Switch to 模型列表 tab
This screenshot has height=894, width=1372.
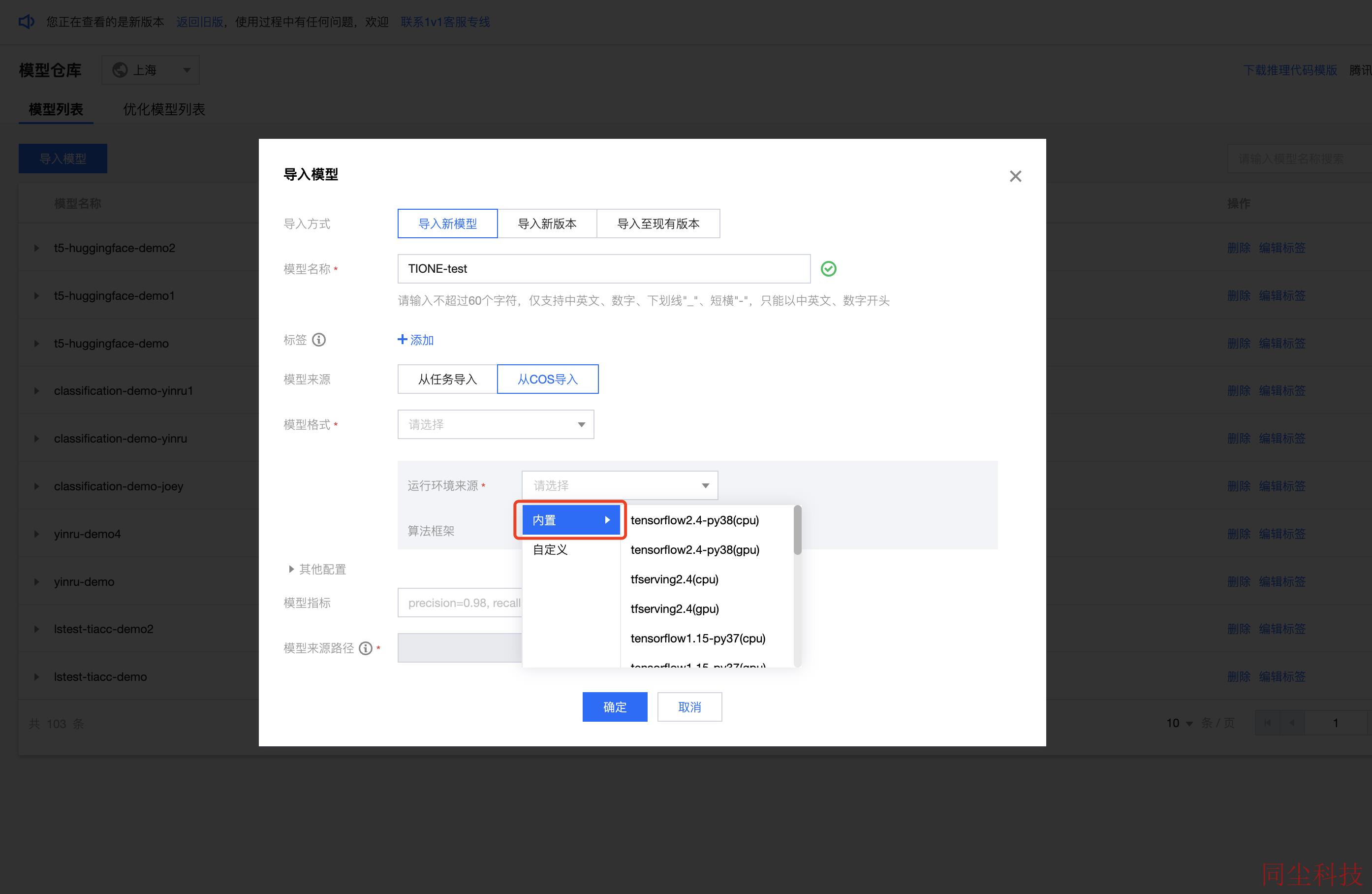56,109
